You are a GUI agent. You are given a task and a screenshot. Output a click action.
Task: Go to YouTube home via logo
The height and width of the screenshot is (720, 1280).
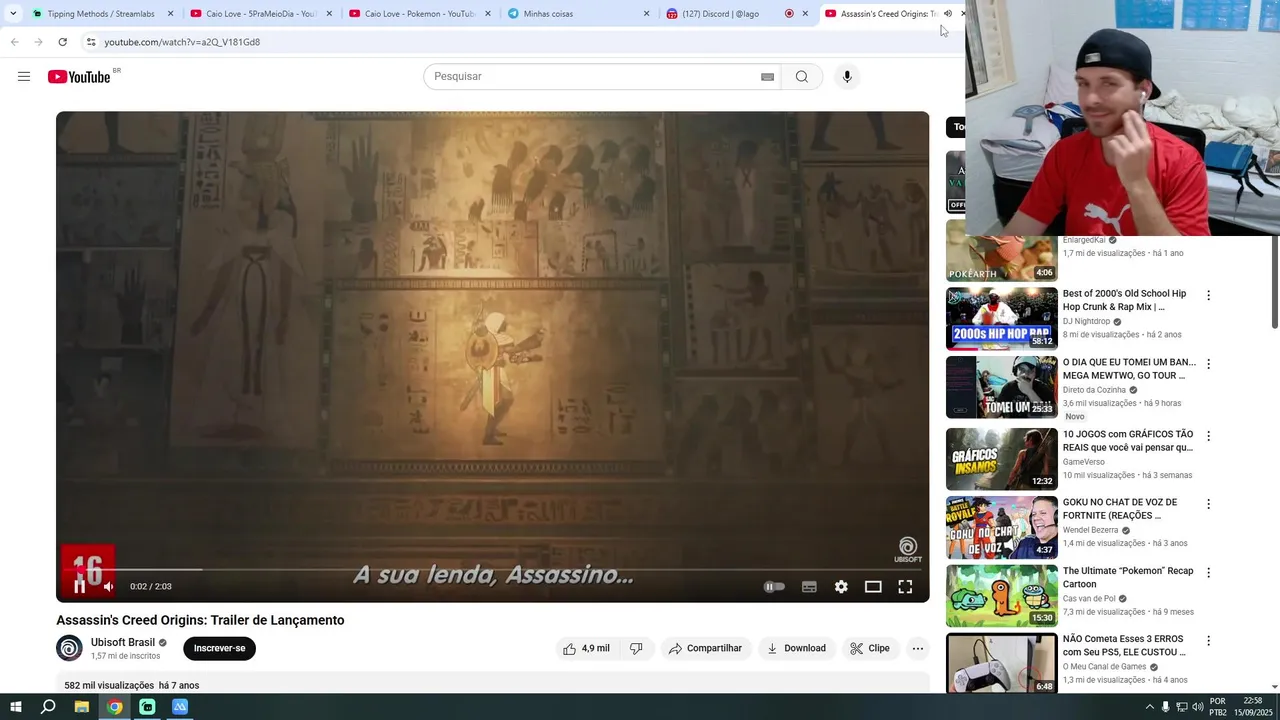coord(79,77)
